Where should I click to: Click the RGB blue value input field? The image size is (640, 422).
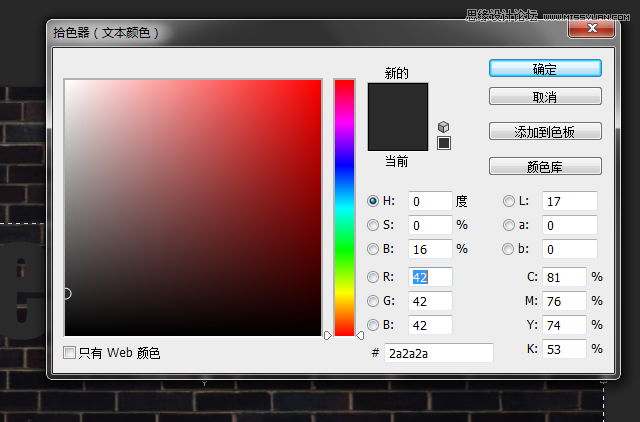[430, 325]
